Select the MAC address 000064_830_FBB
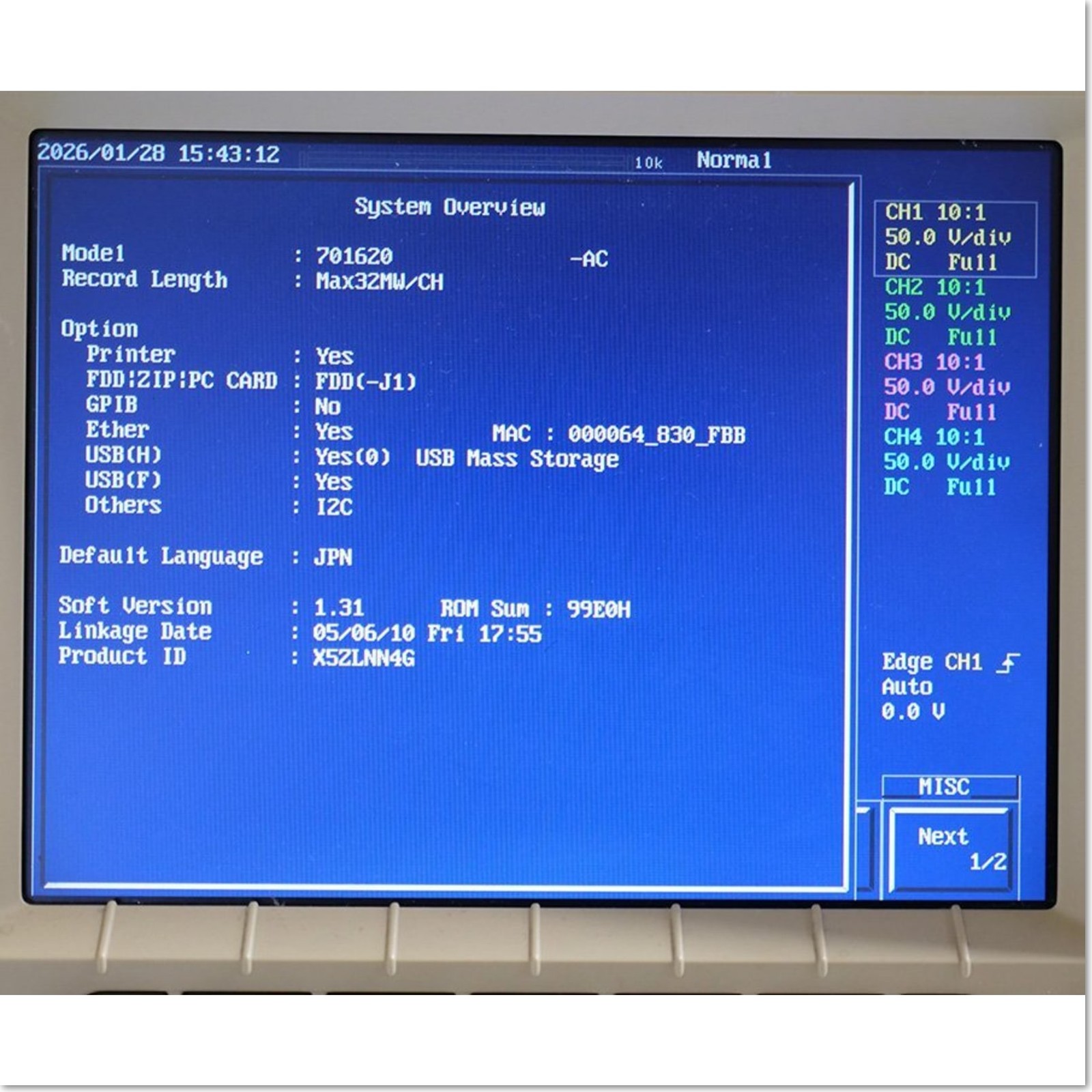Viewport: 1092px width, 1092px height. (x=657, y=435)
